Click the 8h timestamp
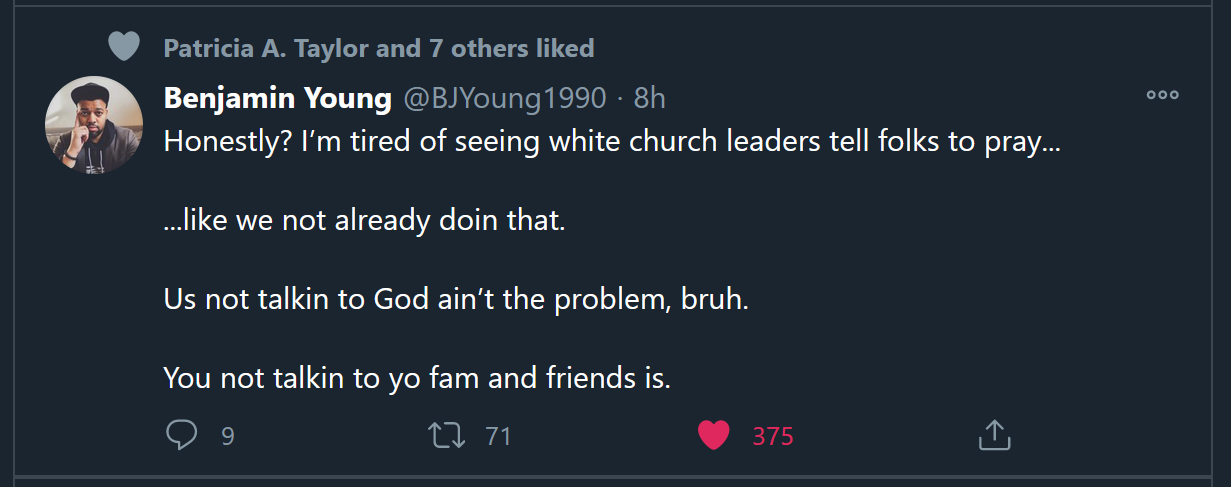 (650, 98)
